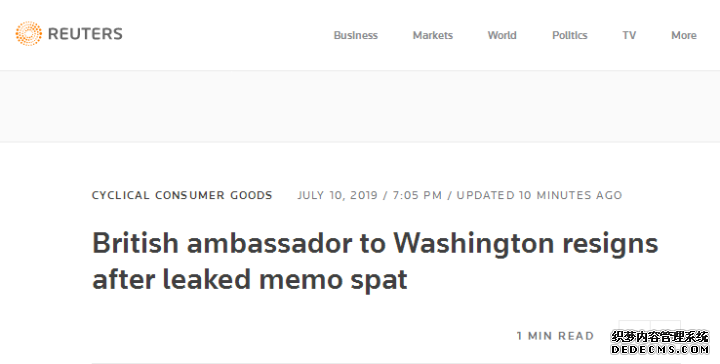Click the first share button box
The width and height of the screenshot is (720, 364).
click(634, 336)
